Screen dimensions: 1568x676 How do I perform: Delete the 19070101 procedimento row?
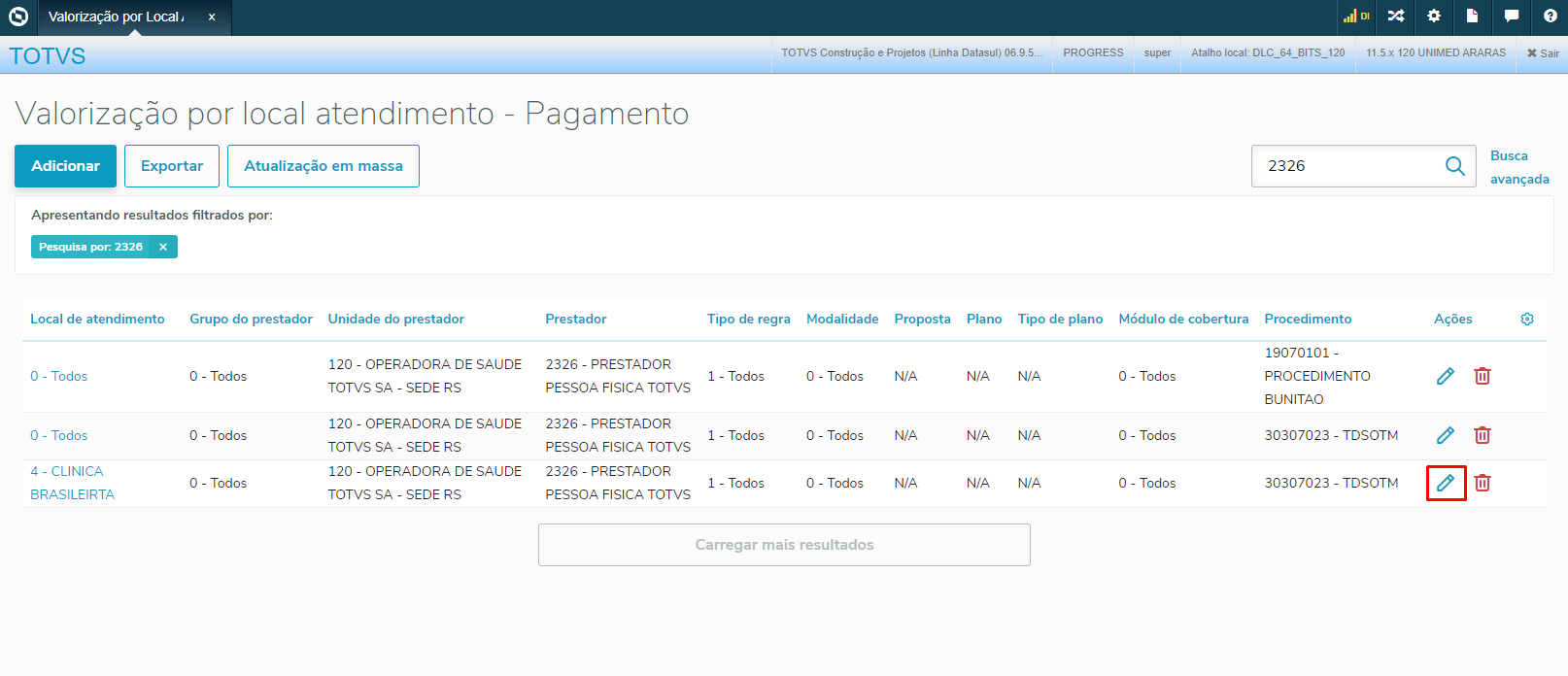[x=1483, y=376]
